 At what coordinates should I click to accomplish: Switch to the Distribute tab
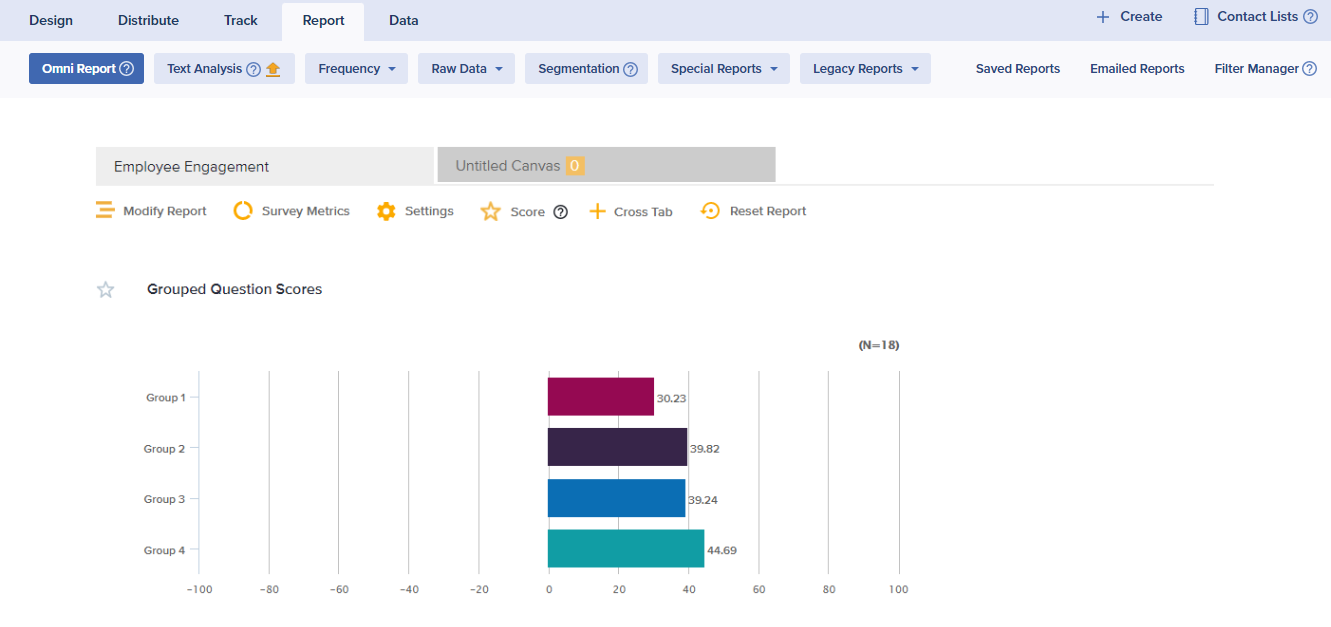[x=148, y=20]
